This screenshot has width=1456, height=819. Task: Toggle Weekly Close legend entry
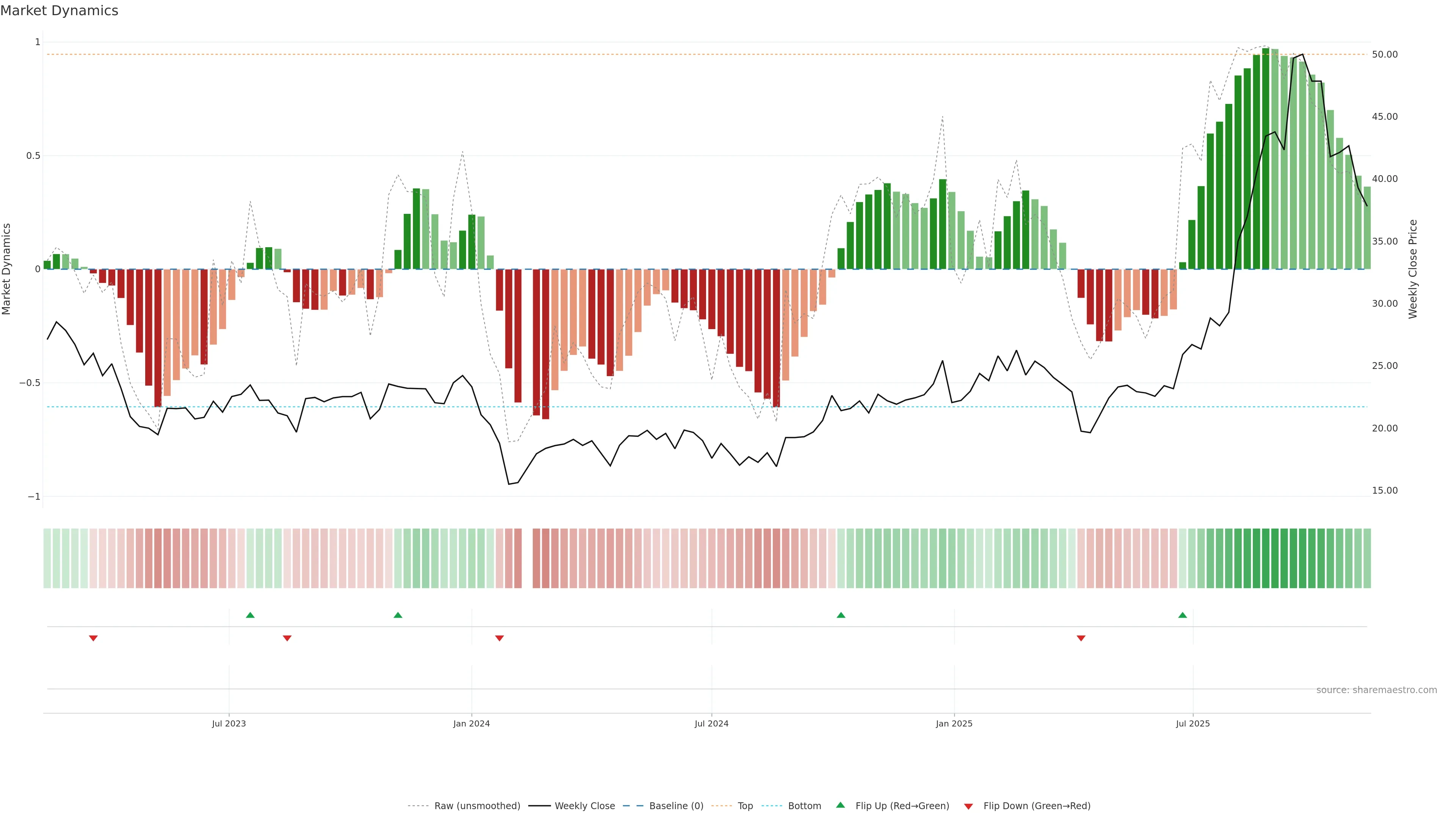(584, 806)
